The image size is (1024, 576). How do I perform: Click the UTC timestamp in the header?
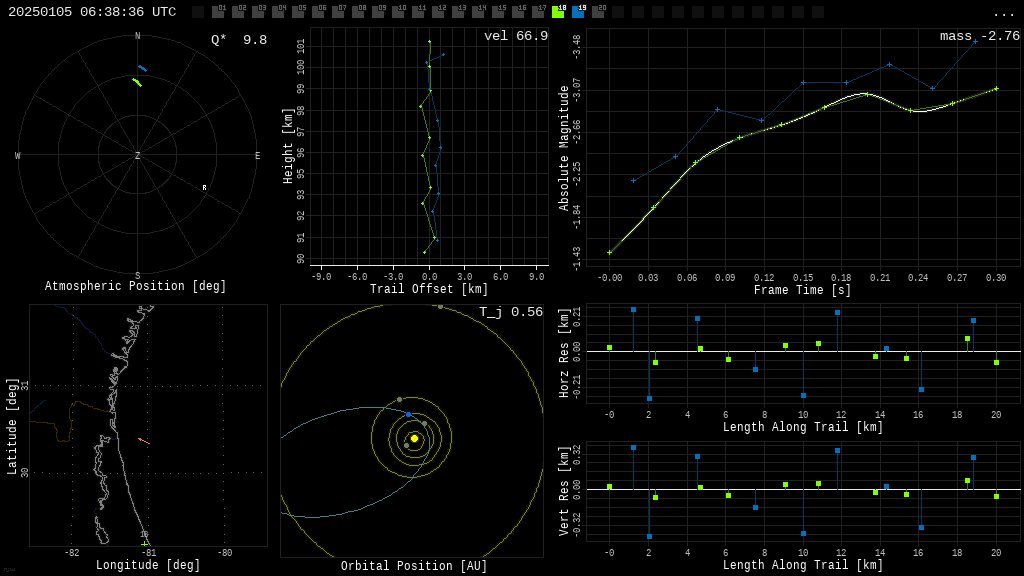point(92,12)
